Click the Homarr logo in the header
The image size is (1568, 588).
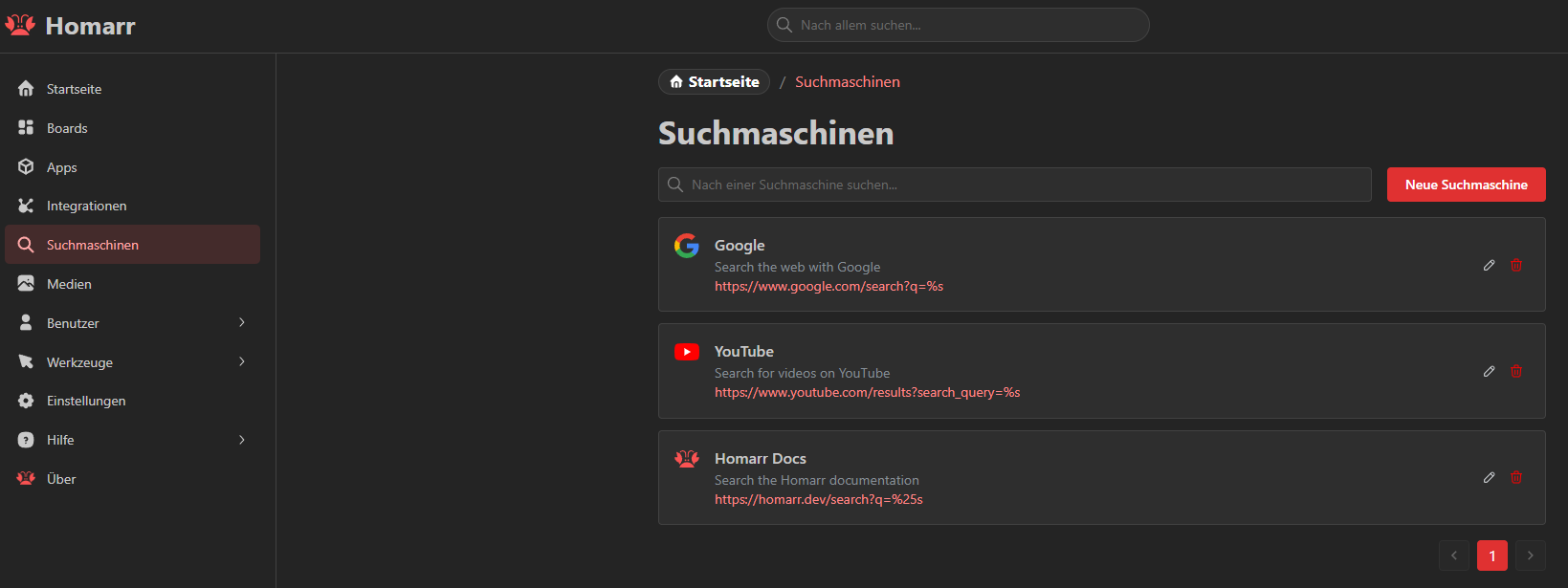tap(70, 26)
